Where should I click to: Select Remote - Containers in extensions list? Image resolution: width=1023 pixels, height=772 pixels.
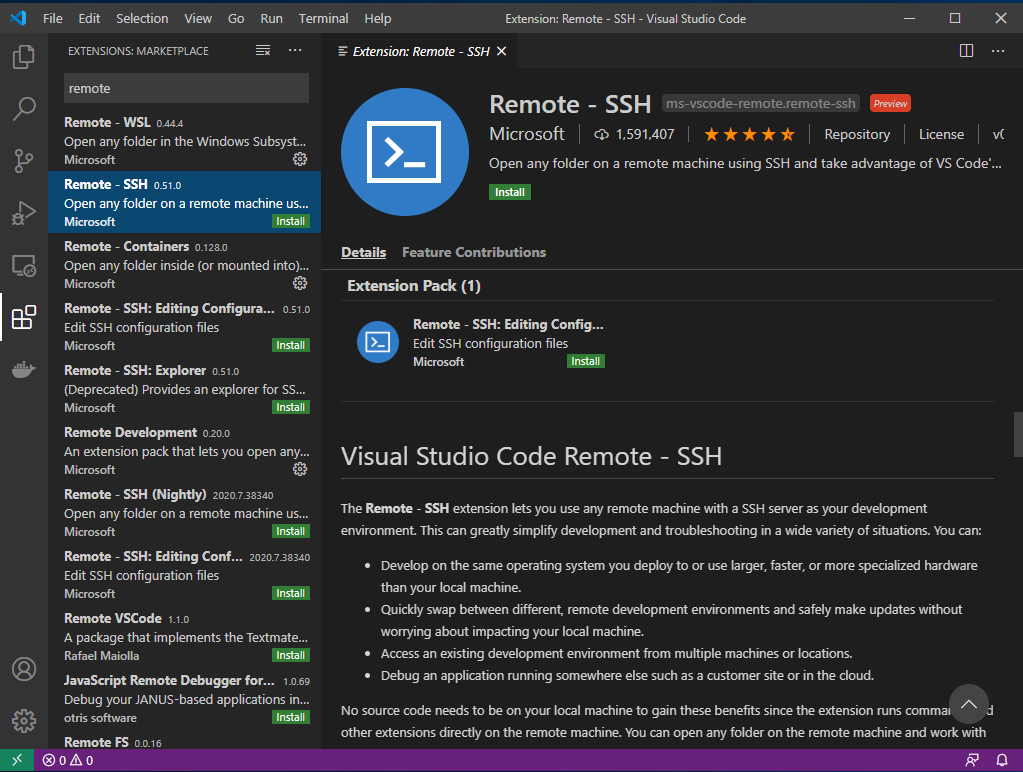coord(185,264)
